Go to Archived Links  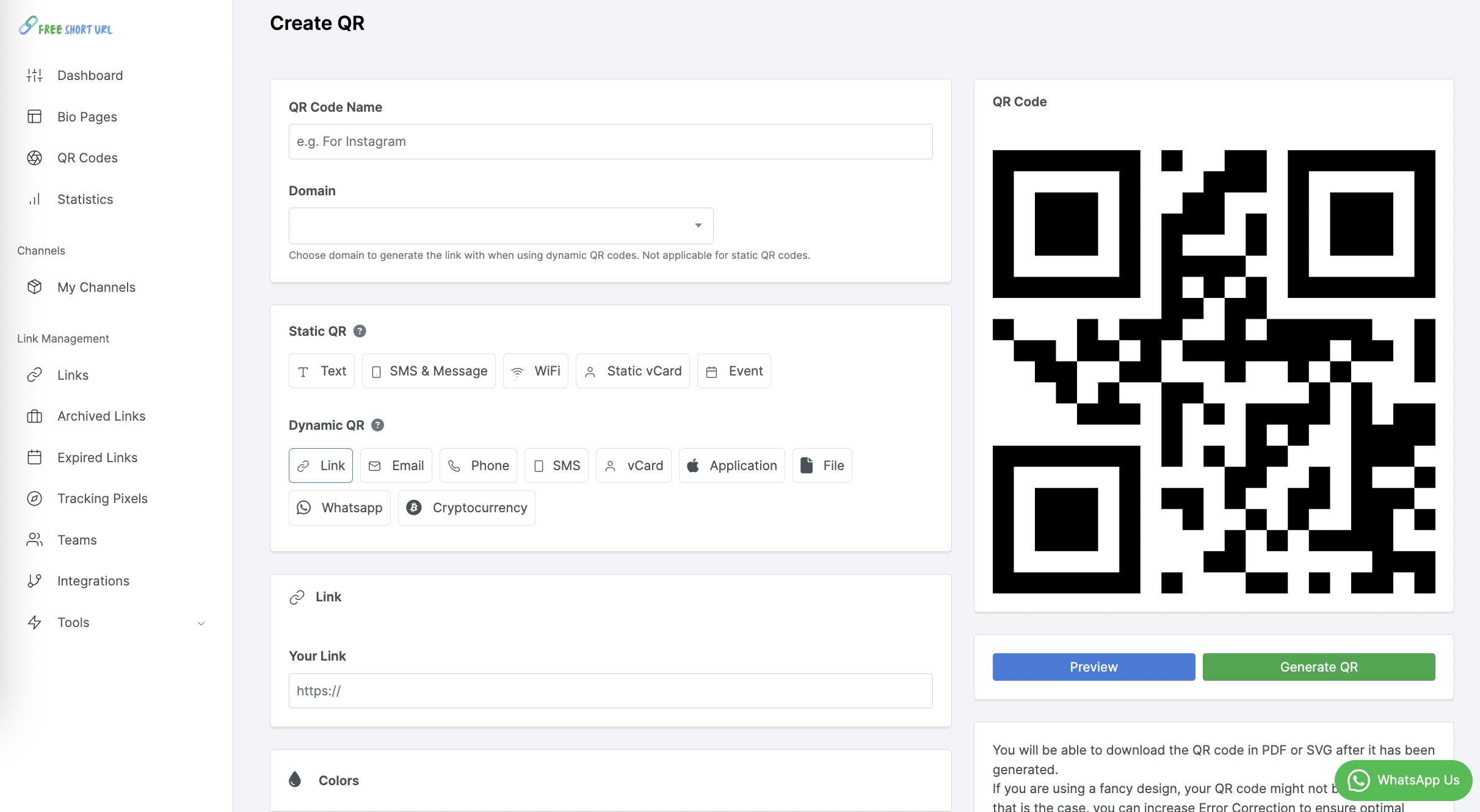pos(101,416)
